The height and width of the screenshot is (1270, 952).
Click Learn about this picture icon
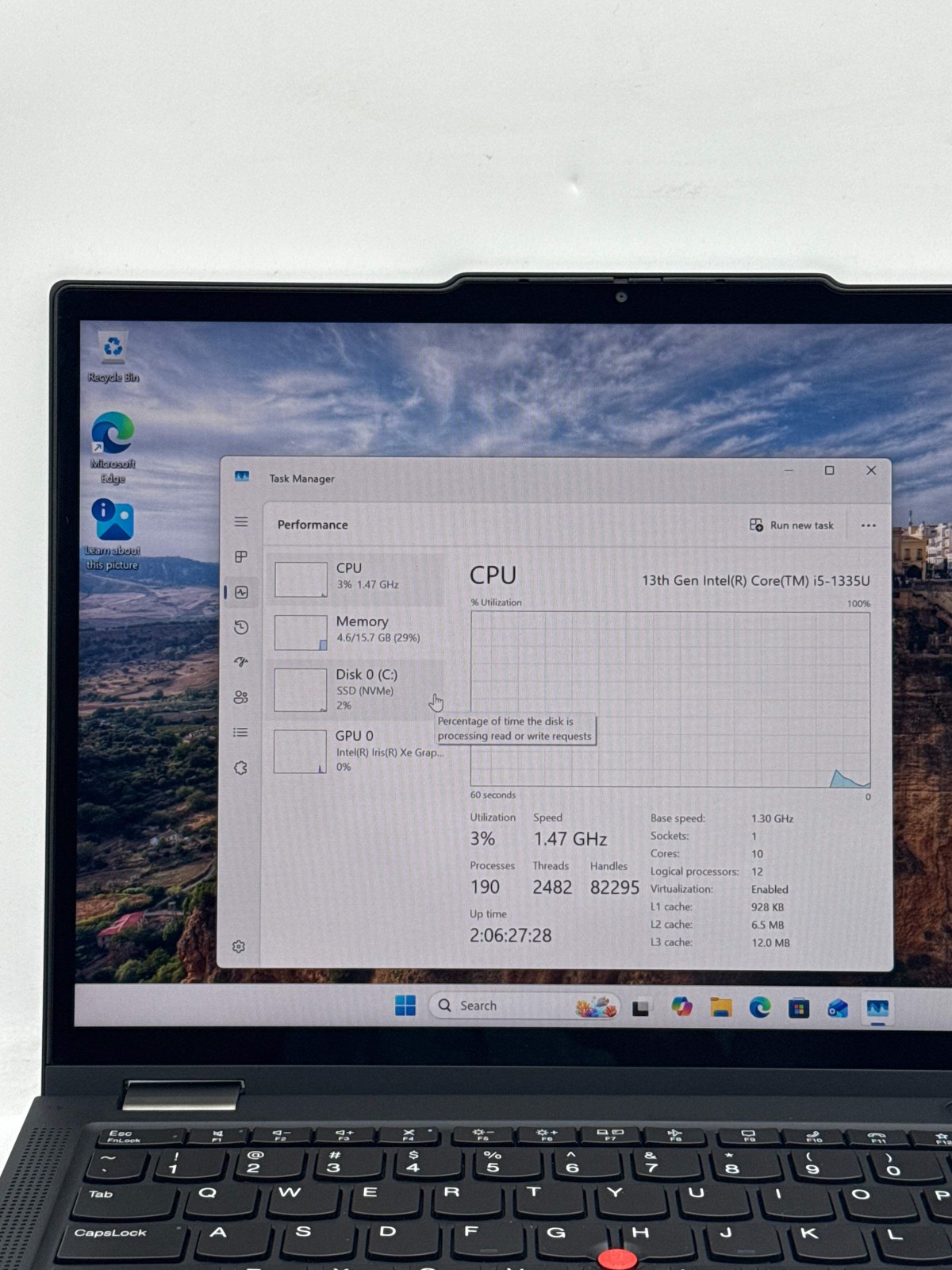click(113, 534)
